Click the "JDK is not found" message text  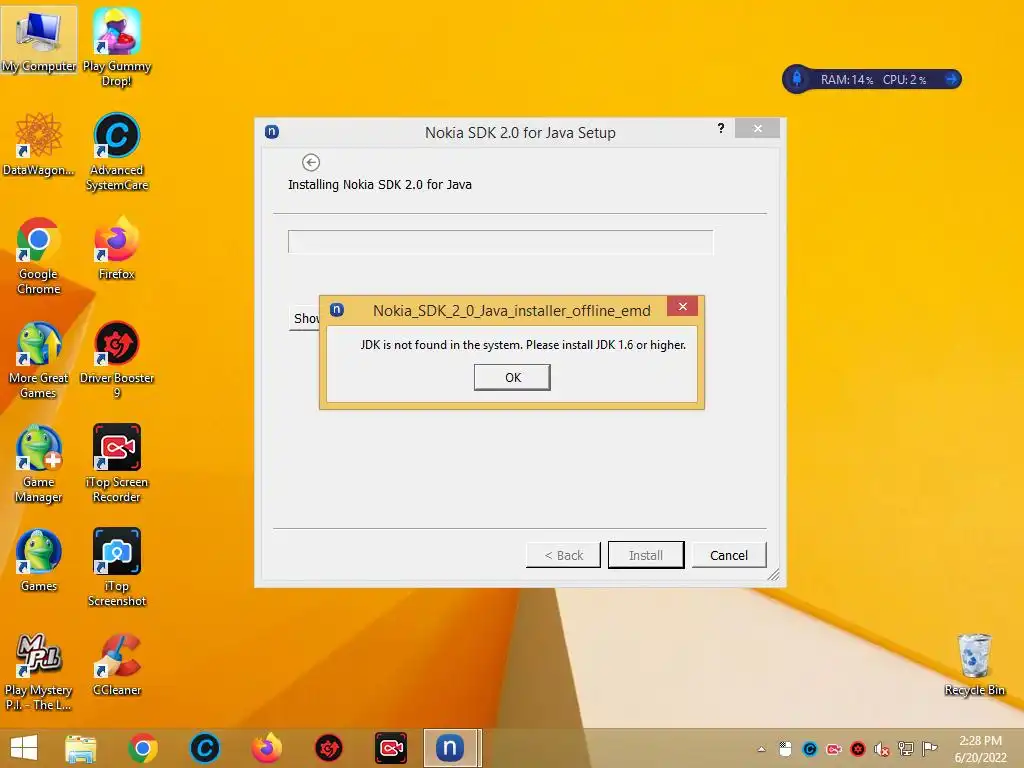pos(523,345)
